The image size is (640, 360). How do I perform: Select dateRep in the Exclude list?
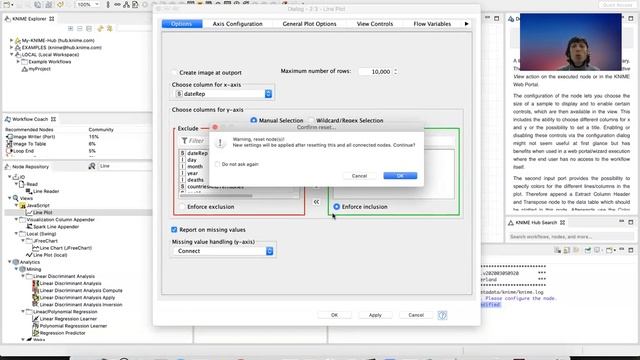198,153
